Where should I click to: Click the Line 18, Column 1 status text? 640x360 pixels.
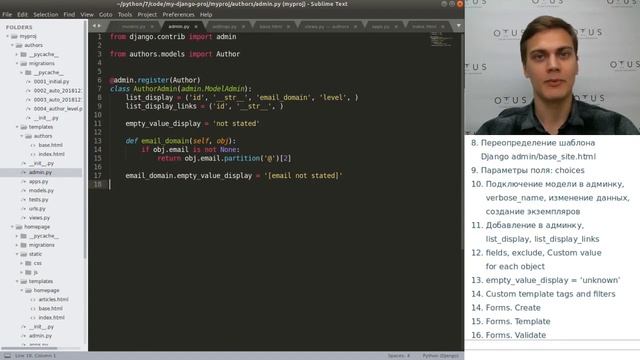36,356
